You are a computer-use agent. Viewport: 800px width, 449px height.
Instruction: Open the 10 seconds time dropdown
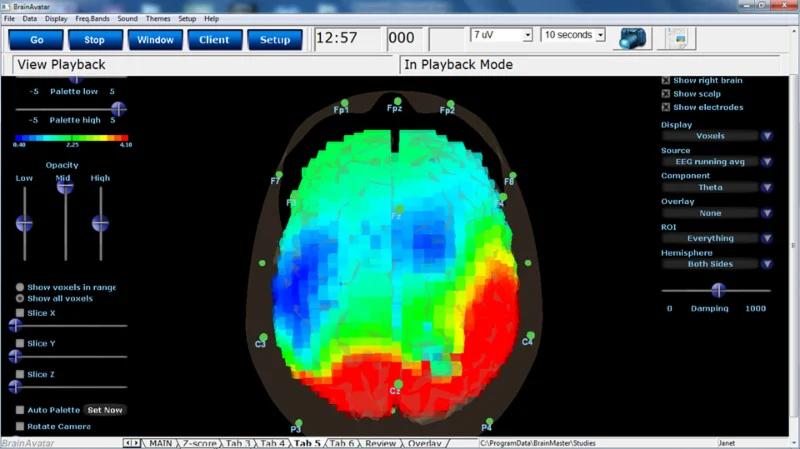point(573,35)
